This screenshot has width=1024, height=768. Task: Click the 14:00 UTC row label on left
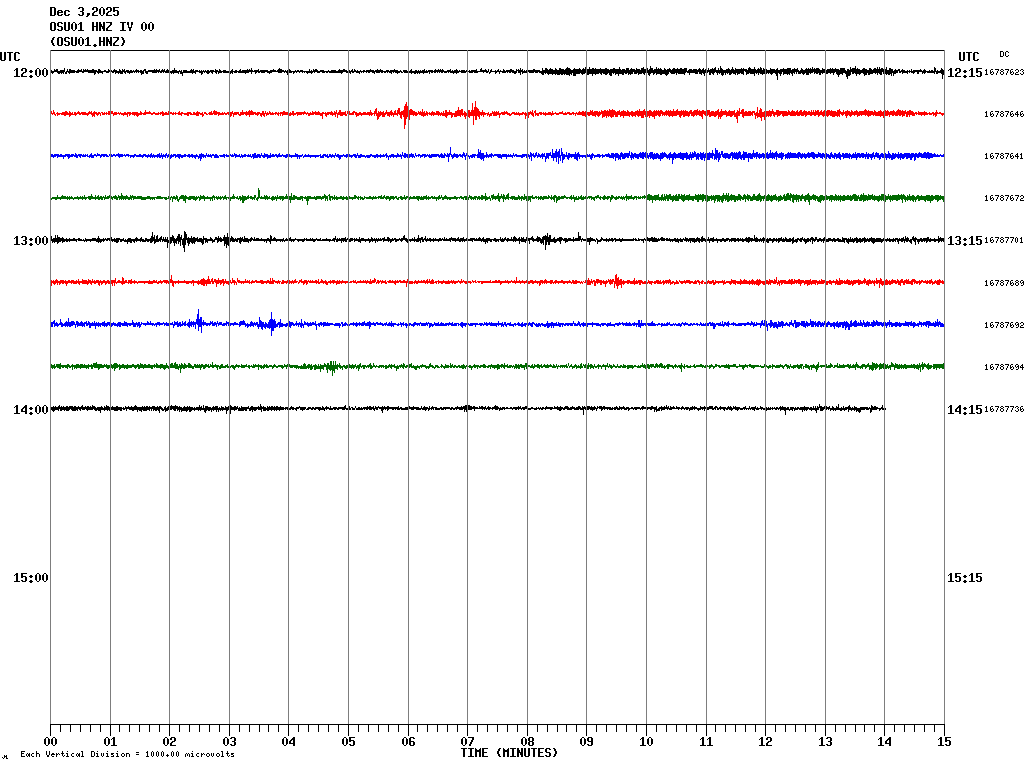tap(30, 409)
